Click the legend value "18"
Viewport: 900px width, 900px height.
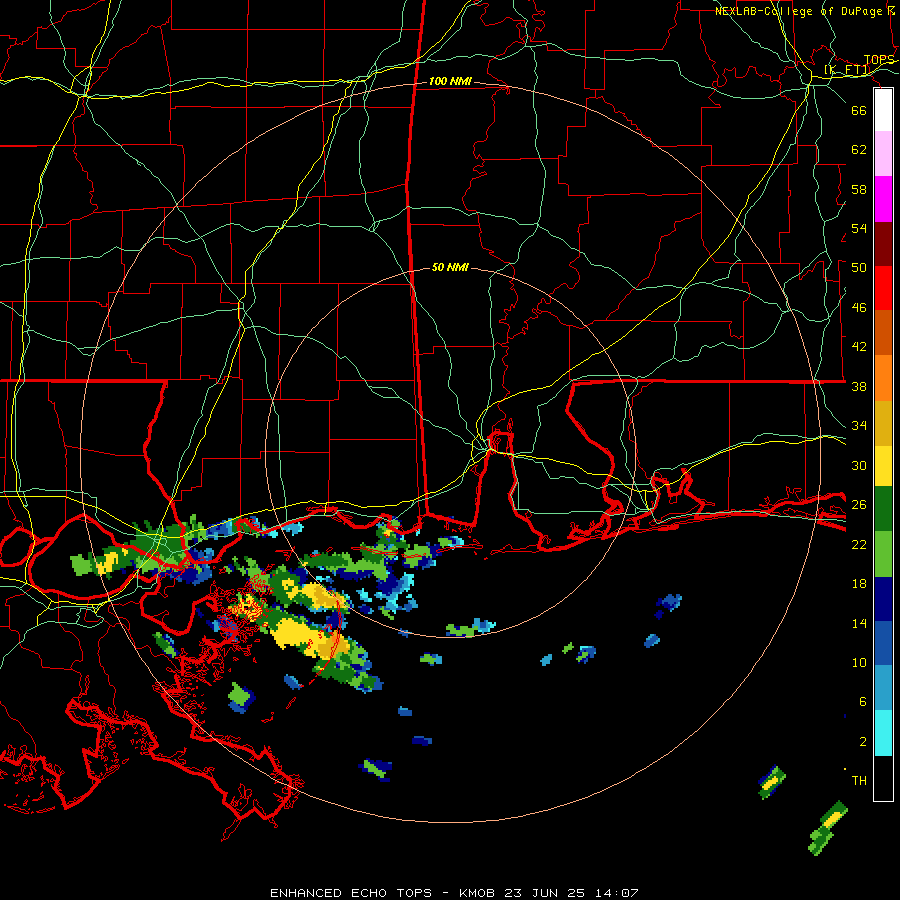[x=859, y=584]
